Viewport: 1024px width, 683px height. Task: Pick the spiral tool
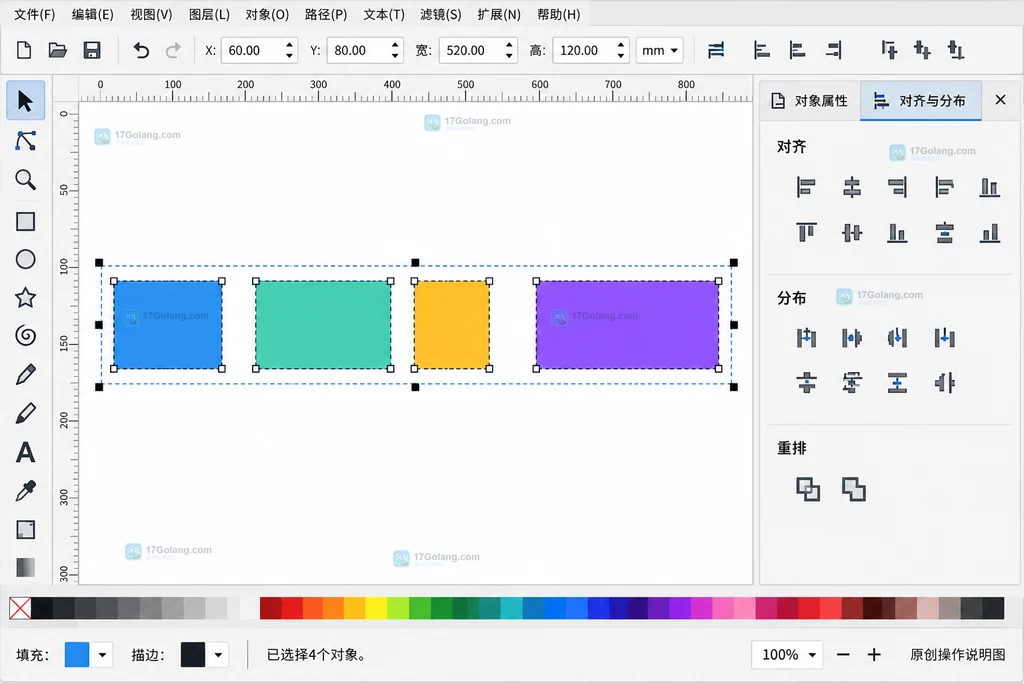(x=25, y=336)
